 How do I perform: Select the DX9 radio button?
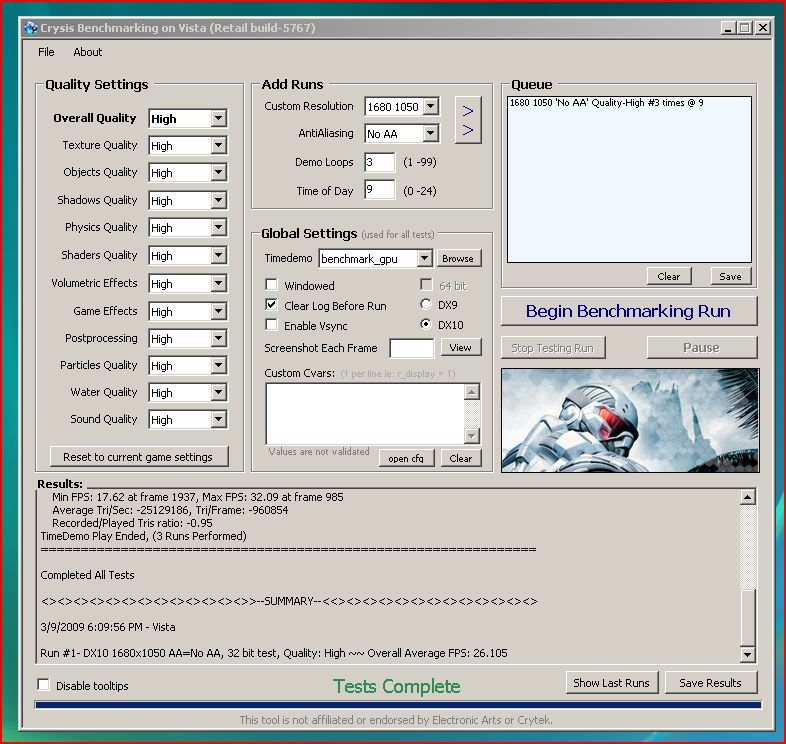pyautogui.click(x=426, y=304)
